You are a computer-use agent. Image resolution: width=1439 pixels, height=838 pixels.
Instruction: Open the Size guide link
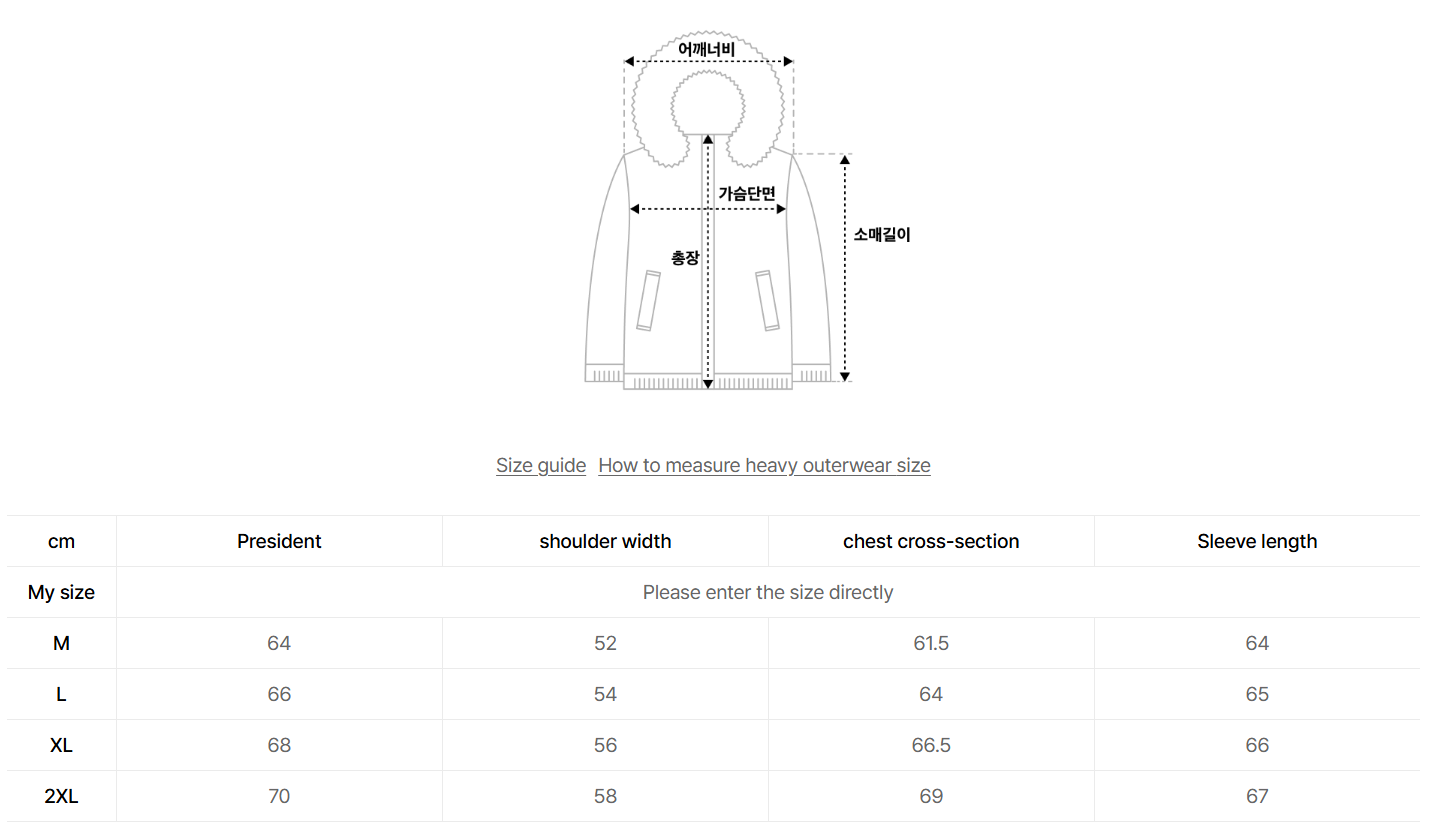click(540, 465)
